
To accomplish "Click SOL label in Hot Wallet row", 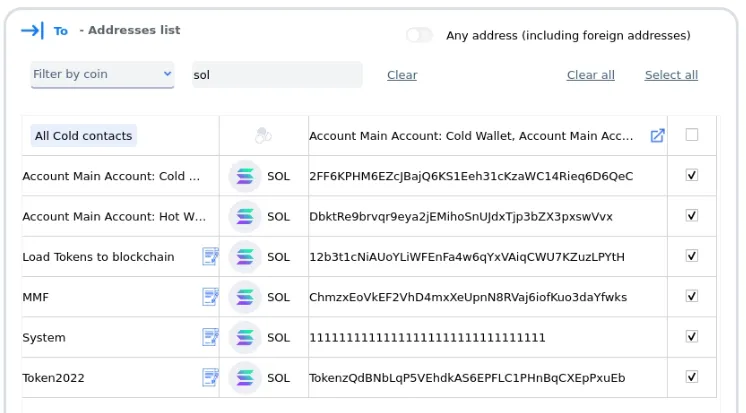I will (278, 216).
